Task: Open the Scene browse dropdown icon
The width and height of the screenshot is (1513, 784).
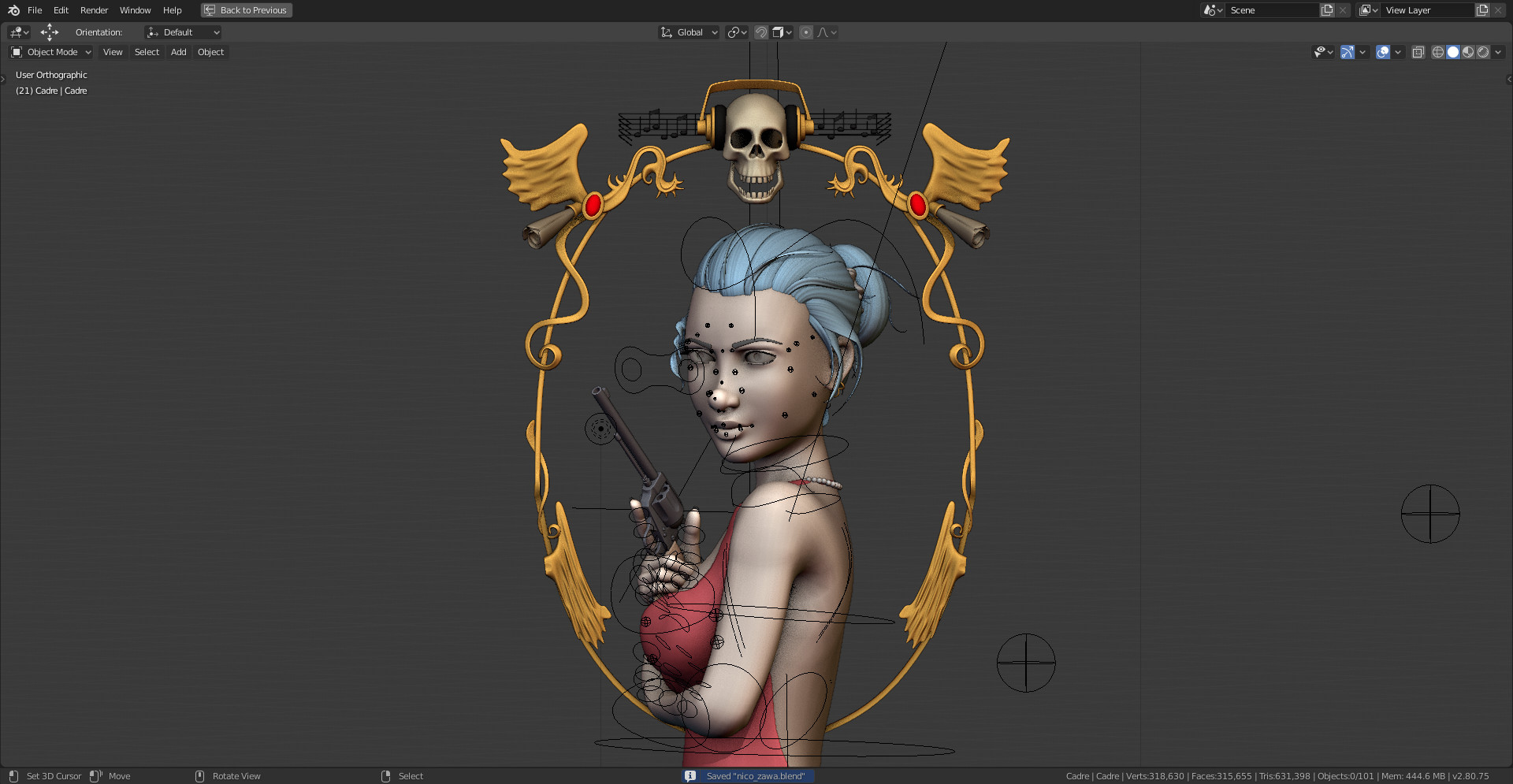Action: click(1213, 10)
